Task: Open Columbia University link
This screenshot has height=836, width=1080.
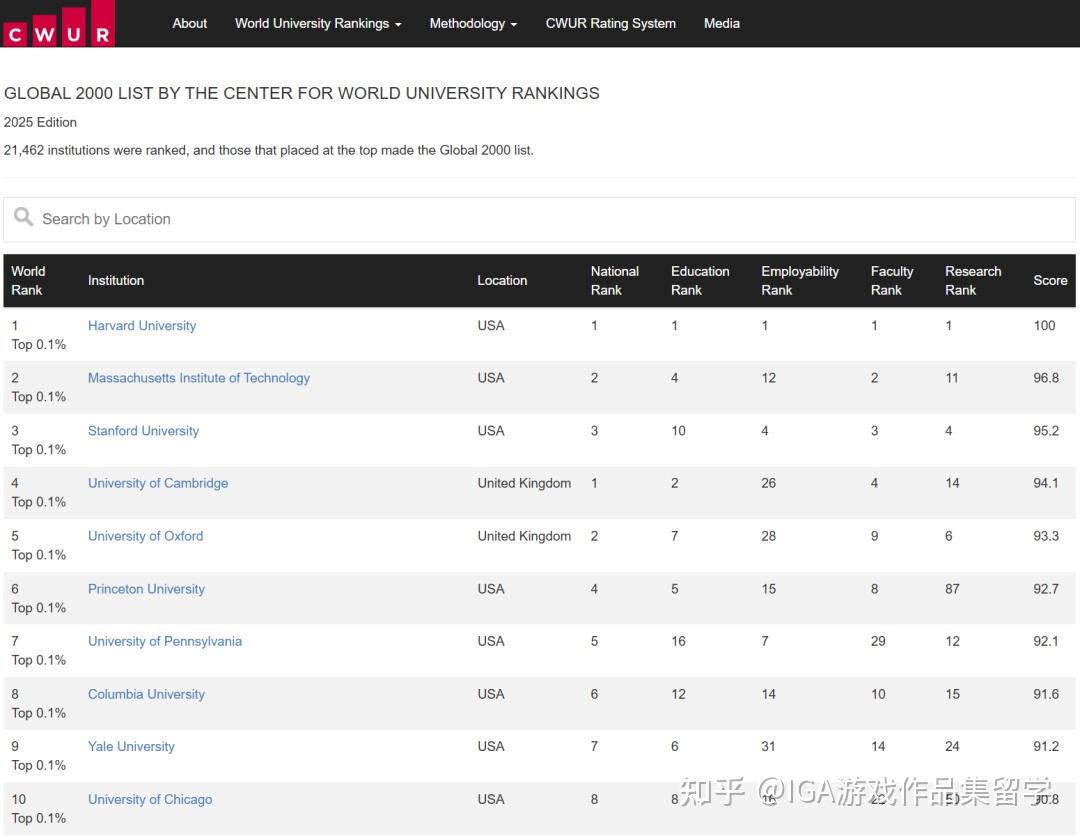Action: [146, 694]
